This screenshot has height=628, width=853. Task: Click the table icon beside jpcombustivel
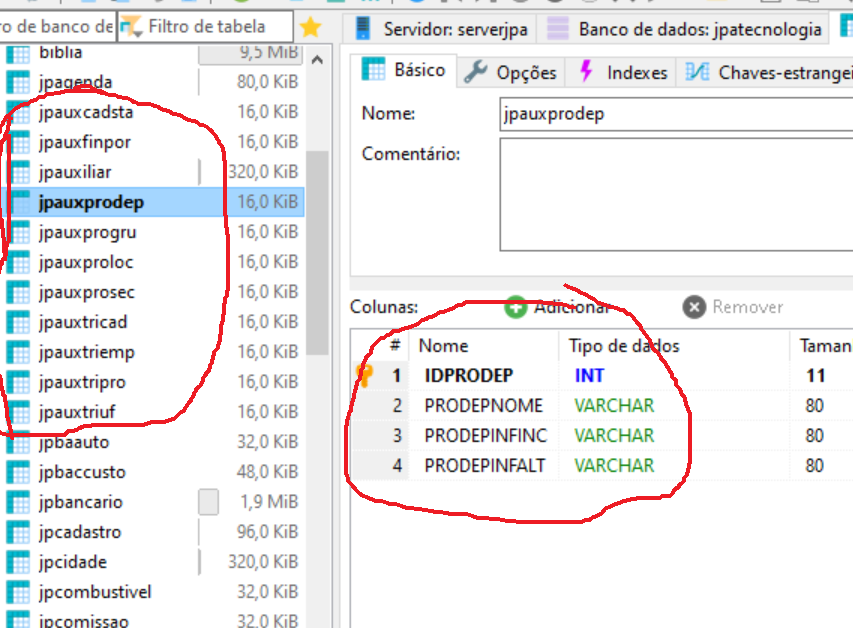[x=18, y=592]
